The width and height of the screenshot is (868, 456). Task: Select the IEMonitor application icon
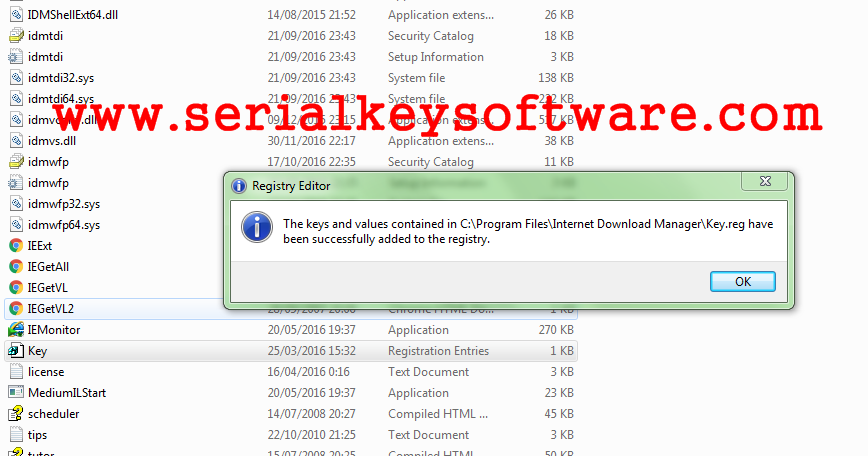coord(16,330)
